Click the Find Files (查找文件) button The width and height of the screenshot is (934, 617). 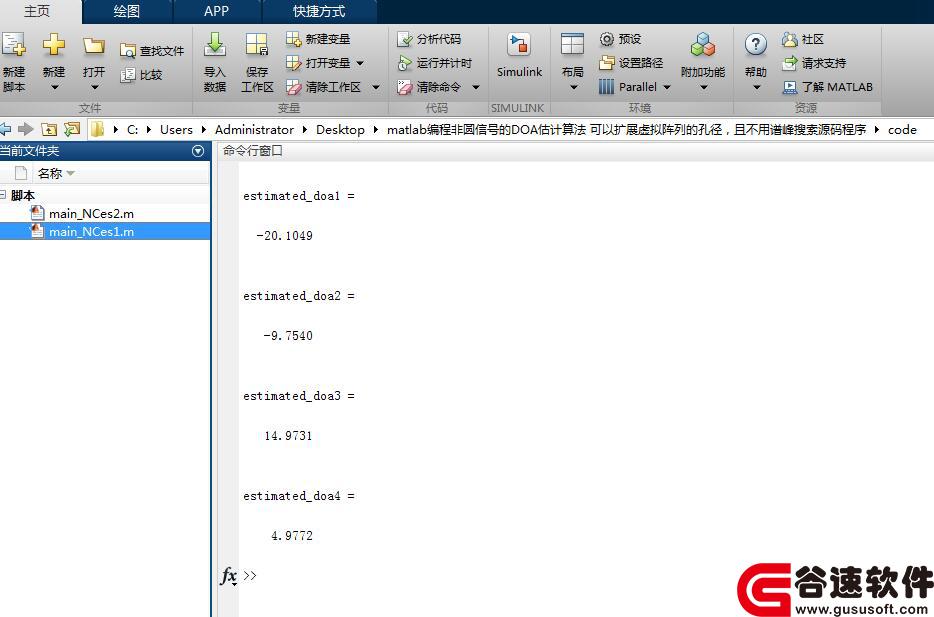pyautogui.click(x=152, y=51)
